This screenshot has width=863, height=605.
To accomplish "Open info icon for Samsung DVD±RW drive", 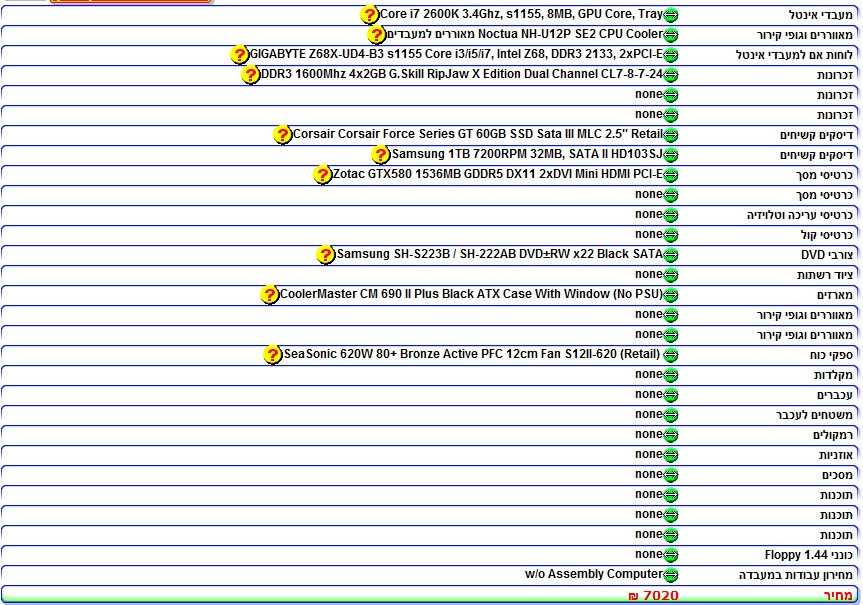I will tap(326, 255).
